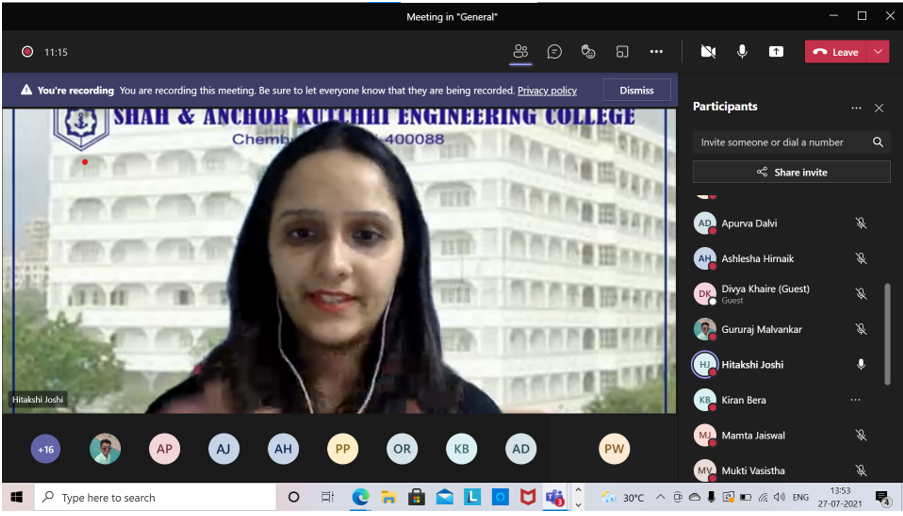Screen dimensions: 903x516
Task: Click the mic icon beside Apurva Dalvi
Action: (x=860, y=224)
